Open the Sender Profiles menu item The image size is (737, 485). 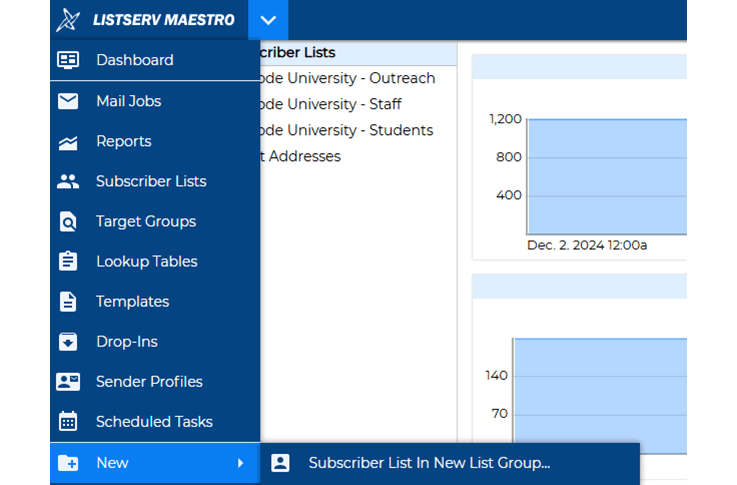tap(149, 382)
